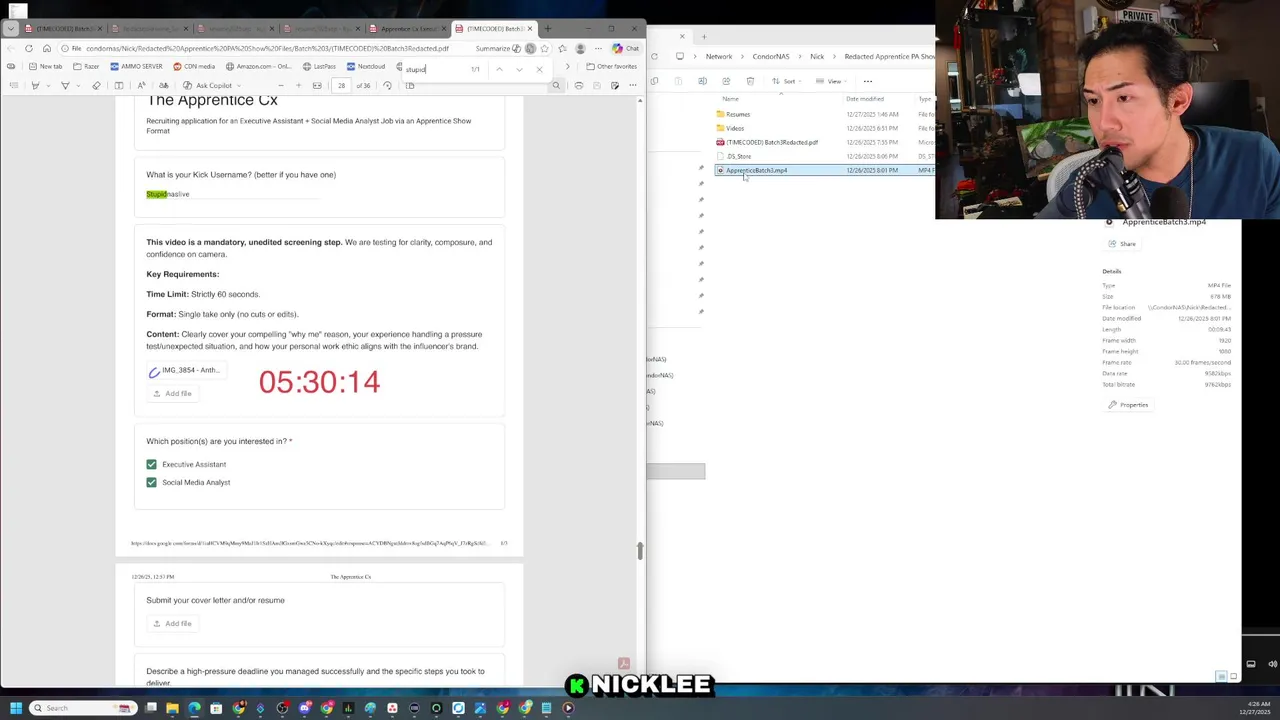This screenshot has width=1280, height=720.
Task: Open the Windows Start menu
Action: [15, 708]
